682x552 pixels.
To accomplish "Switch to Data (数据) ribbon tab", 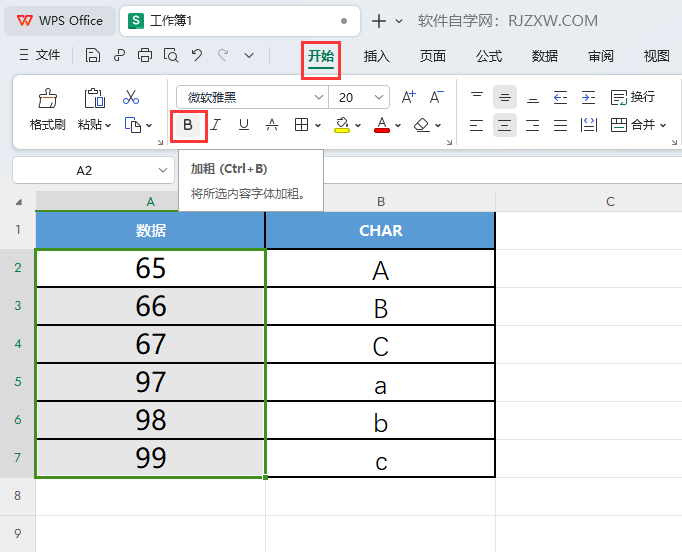I will (545, 56).
